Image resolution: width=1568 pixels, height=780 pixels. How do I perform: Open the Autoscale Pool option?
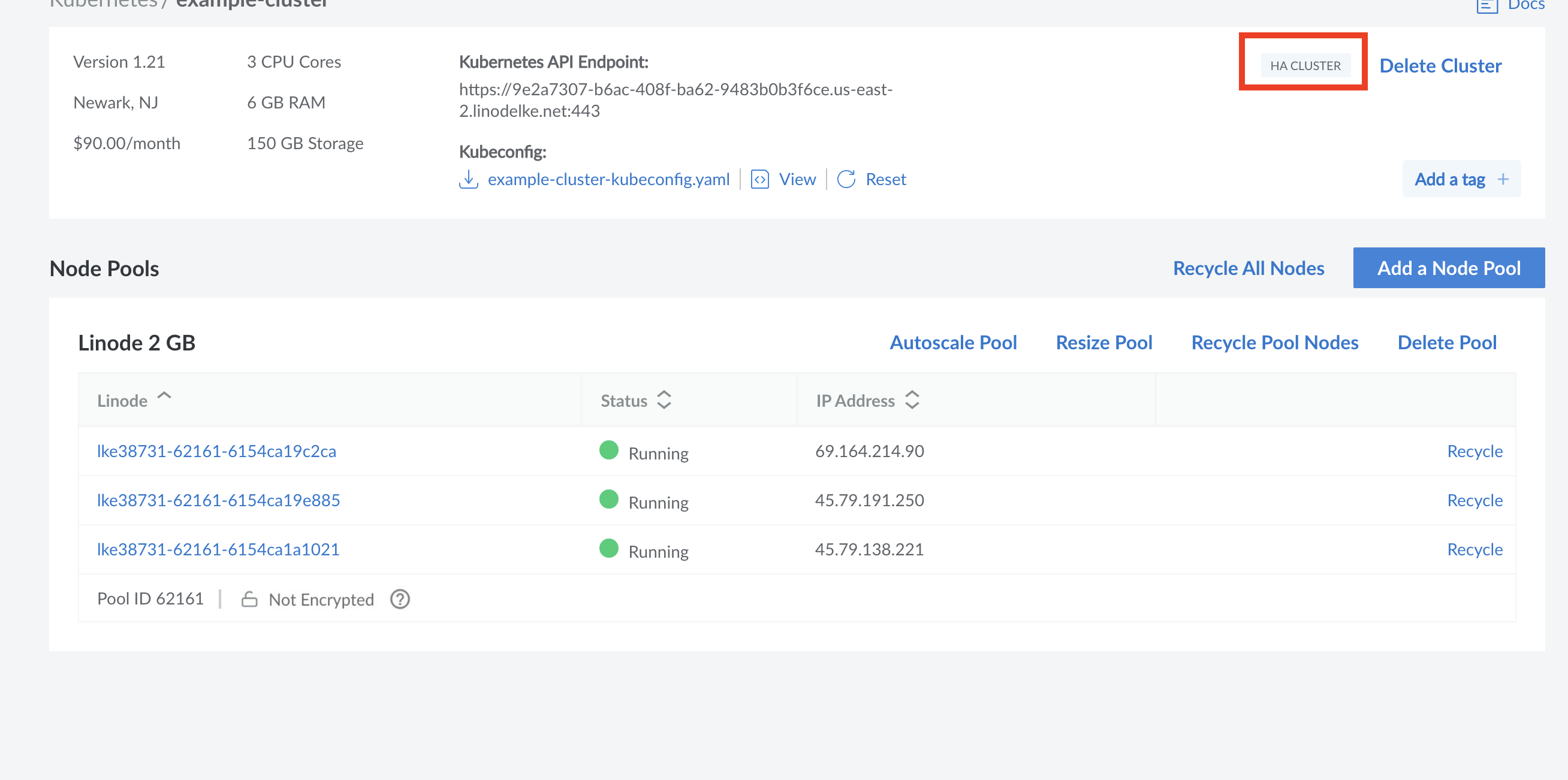pos(953,343)
